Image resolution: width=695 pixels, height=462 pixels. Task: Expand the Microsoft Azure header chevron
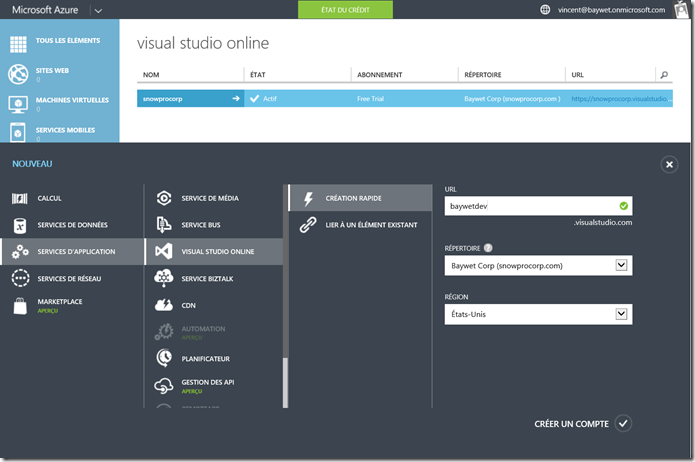[98, 10]
